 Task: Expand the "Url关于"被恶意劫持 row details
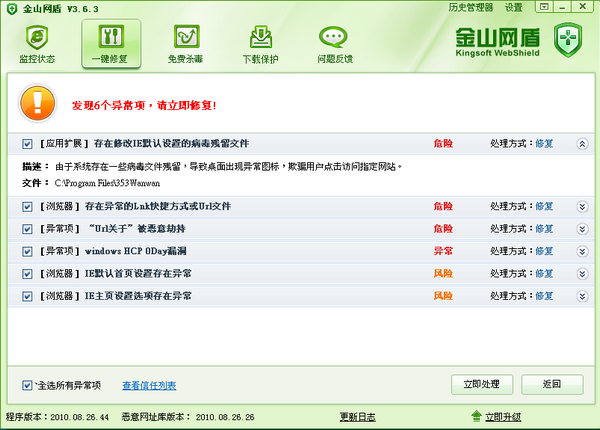[x=582, y=229]
